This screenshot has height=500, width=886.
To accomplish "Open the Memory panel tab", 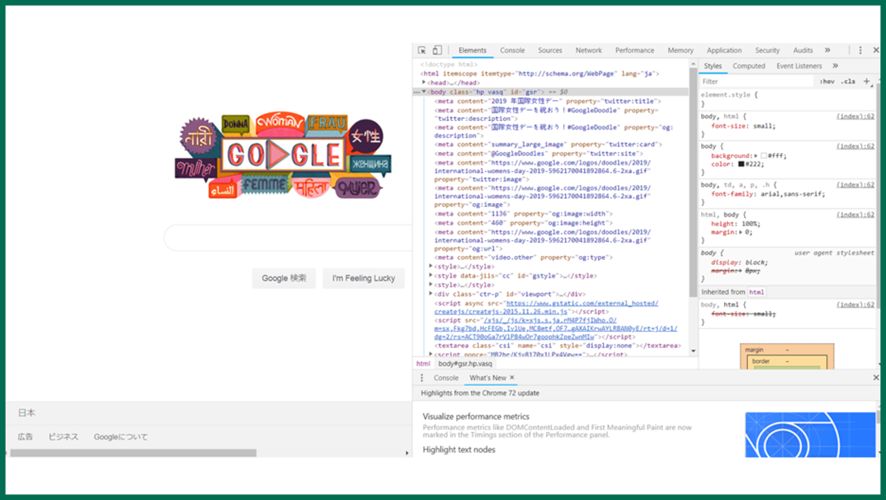I will click(680, 50).
